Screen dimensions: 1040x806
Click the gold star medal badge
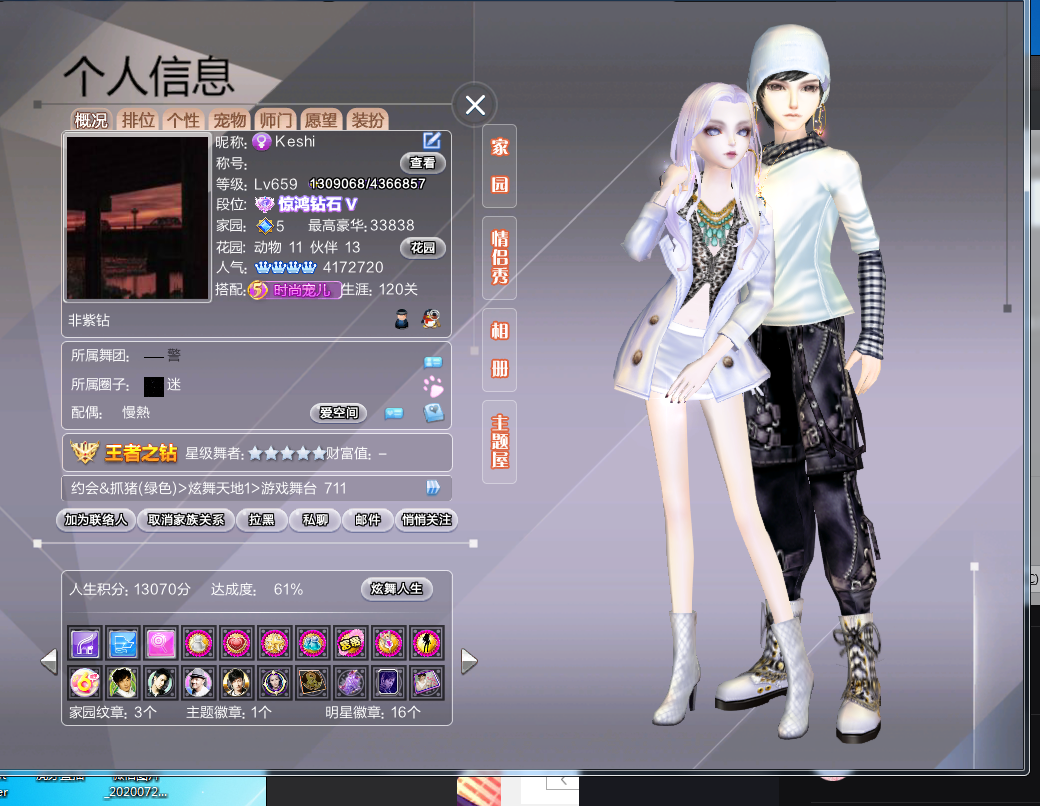pyautogui.click(x=275, y=643)
